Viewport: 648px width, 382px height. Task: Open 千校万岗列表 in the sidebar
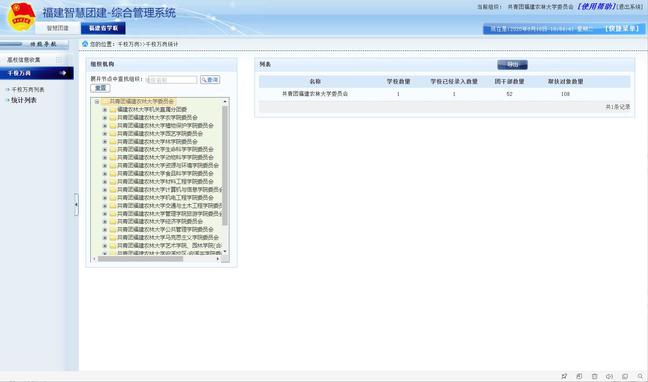28,89
